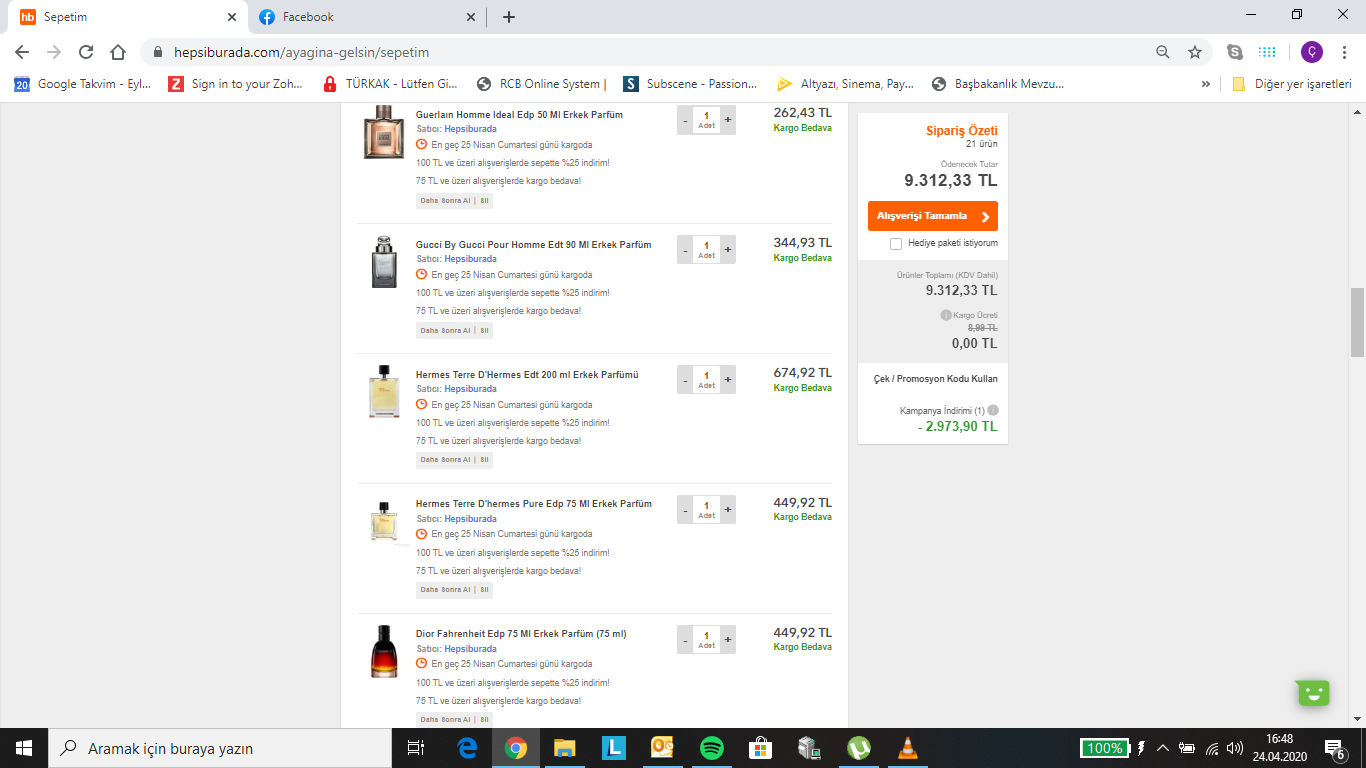Open the browser zoom magnifier icon
This screenshot has height=768, width=1366.
pos(1162,52)
